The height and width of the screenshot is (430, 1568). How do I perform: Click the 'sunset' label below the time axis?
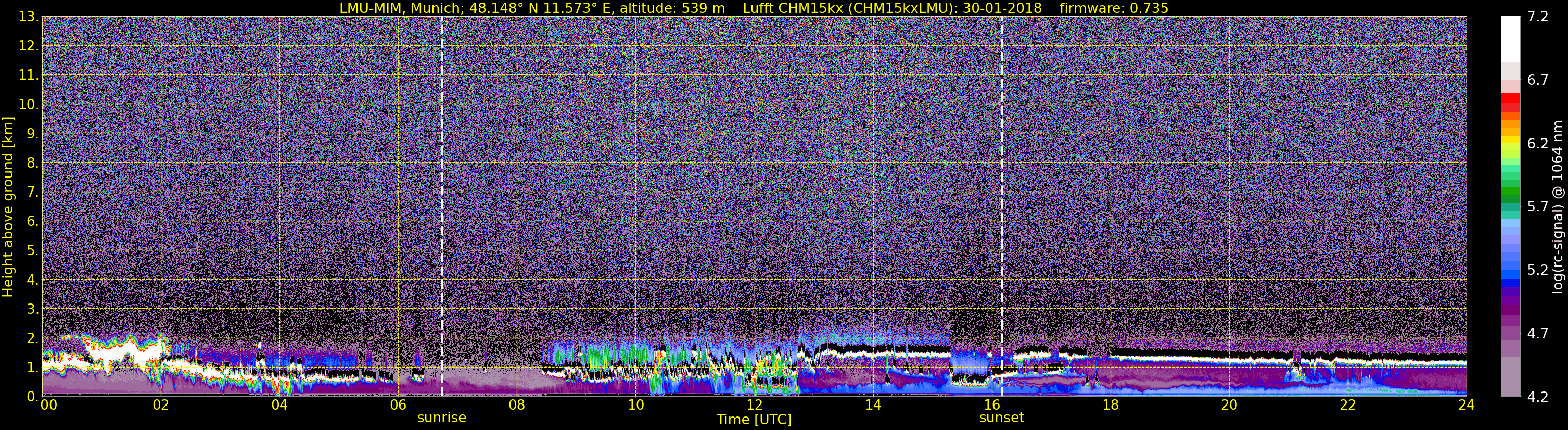(x=1002, y=418)
